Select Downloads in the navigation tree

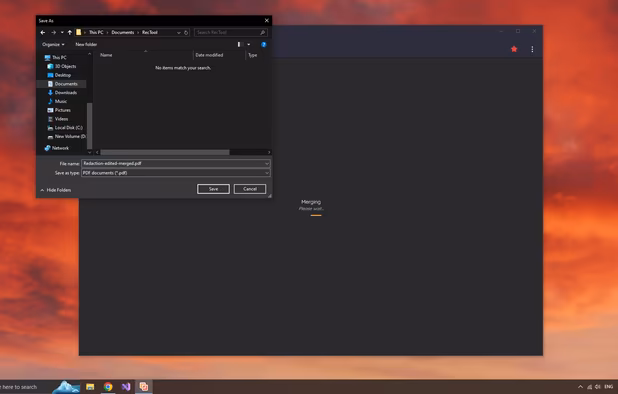point(62,93)
